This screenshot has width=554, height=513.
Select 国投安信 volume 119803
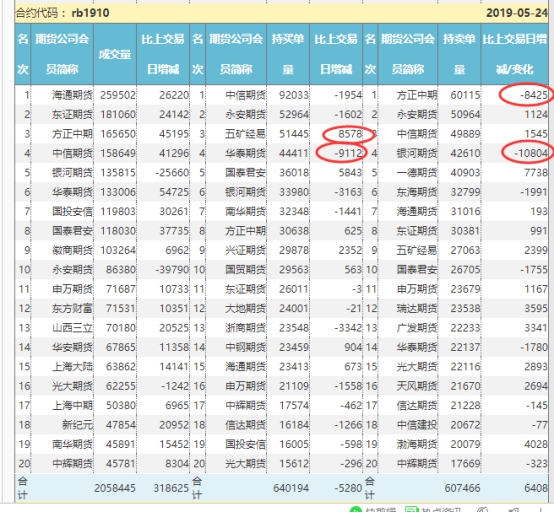[118, 212]
